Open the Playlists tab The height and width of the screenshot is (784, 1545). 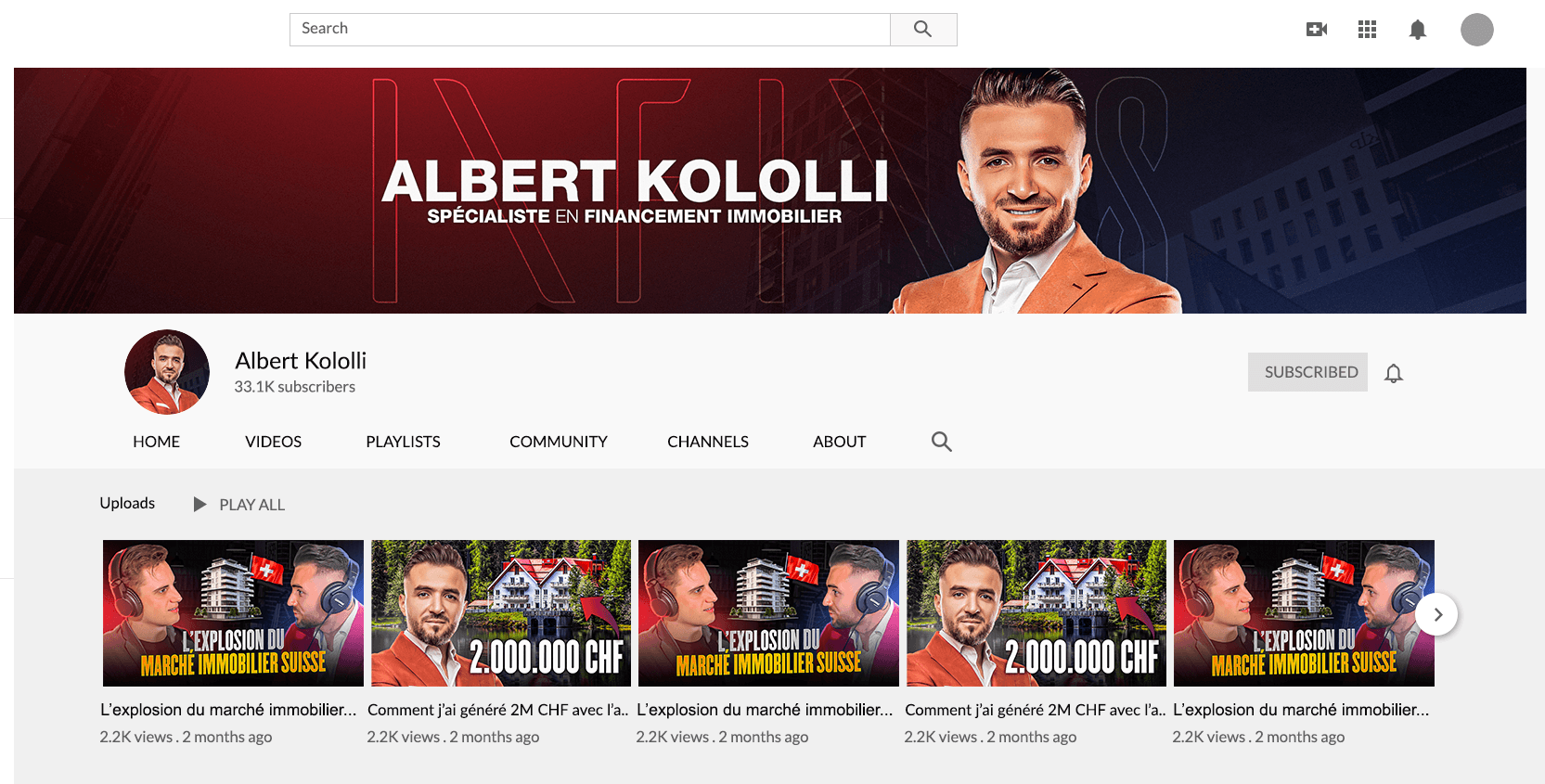coord(404,442)
